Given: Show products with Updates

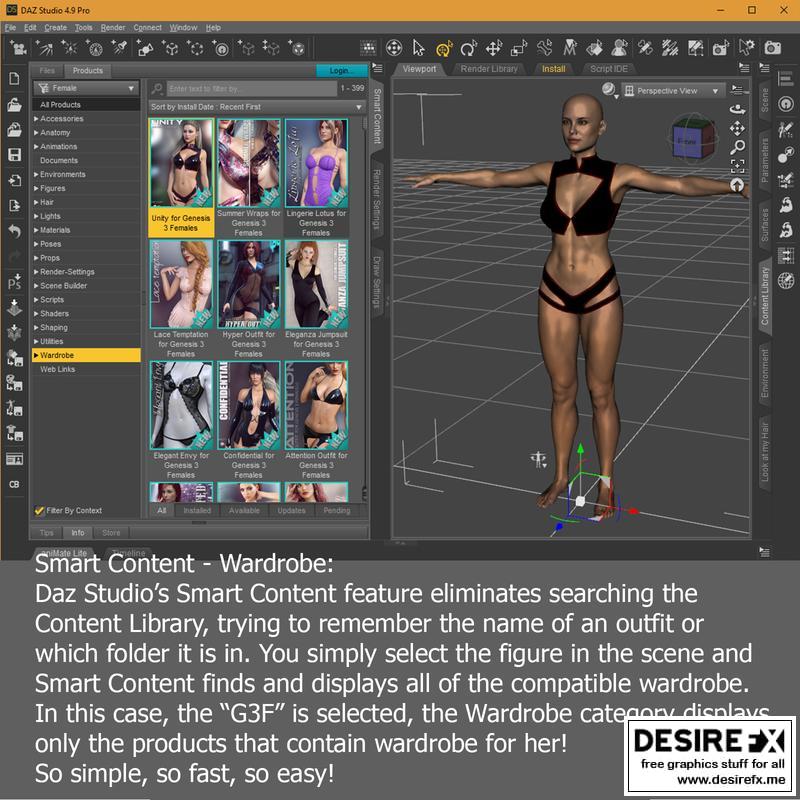Looking at the screenshot, I should pyautogui.click(x=291, y=510).
